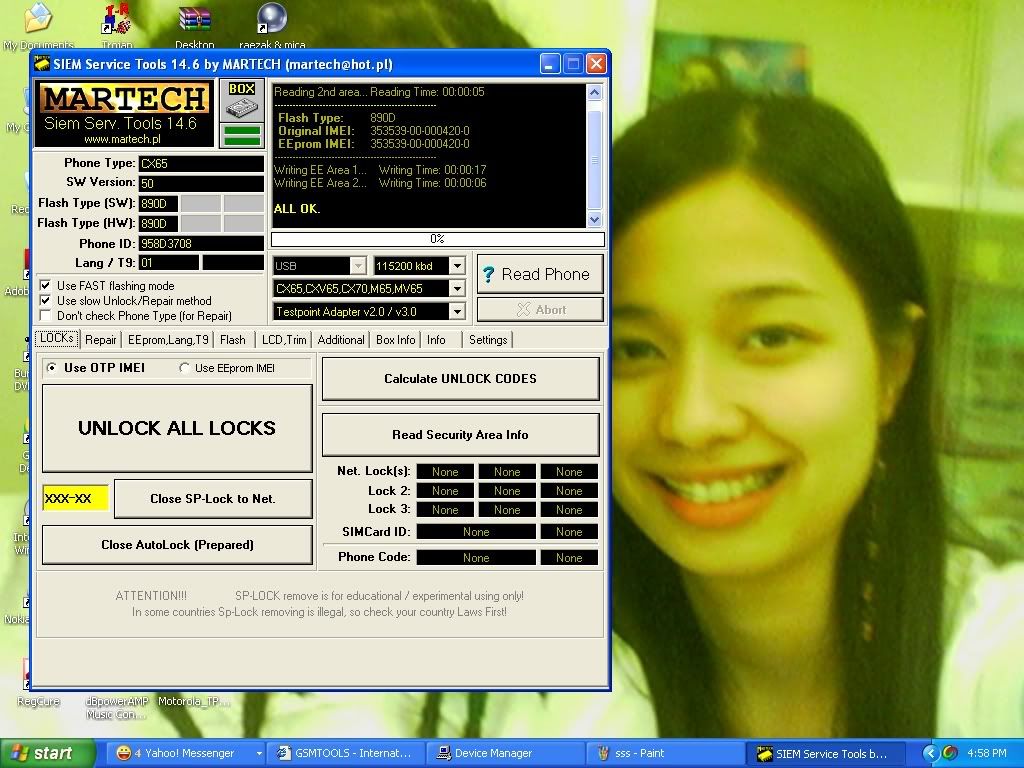Screen dimensions: 1024x768
Task: Open the EEprom,Lang,T9 tab
Action: tap(168, 340)
